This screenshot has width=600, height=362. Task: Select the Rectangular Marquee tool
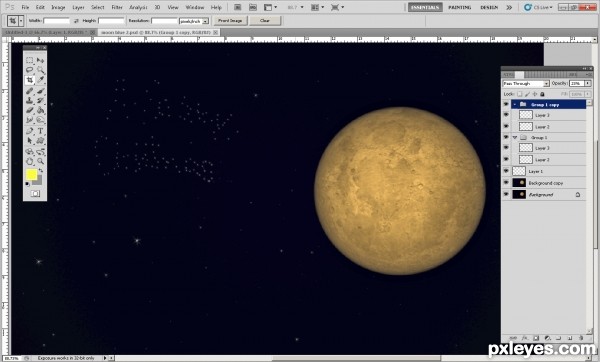[x=29, y=60]
